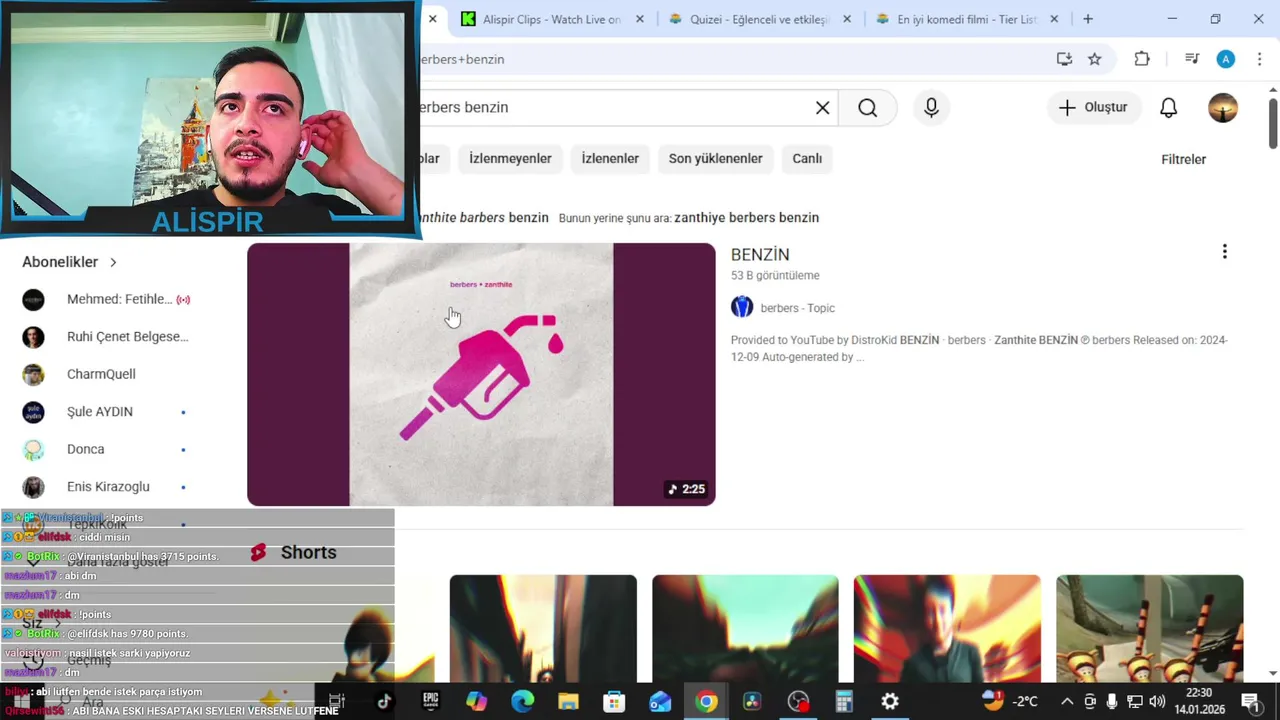
Task: Open Windows notification center icon
Action: point(1250,701)
